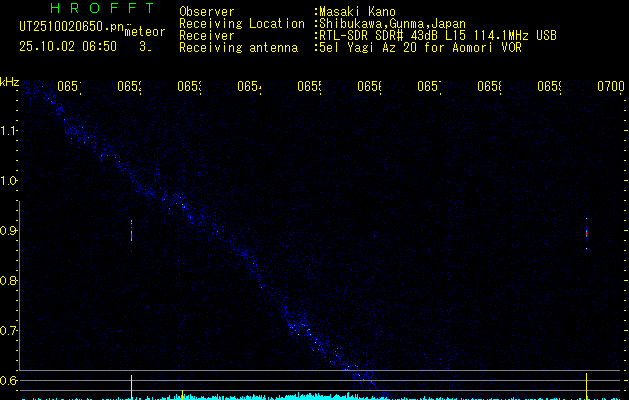The height and width of the screenshot is (400, 629).
Task: Select the observer name Masaki Kano
Action: tap(357, 12)
